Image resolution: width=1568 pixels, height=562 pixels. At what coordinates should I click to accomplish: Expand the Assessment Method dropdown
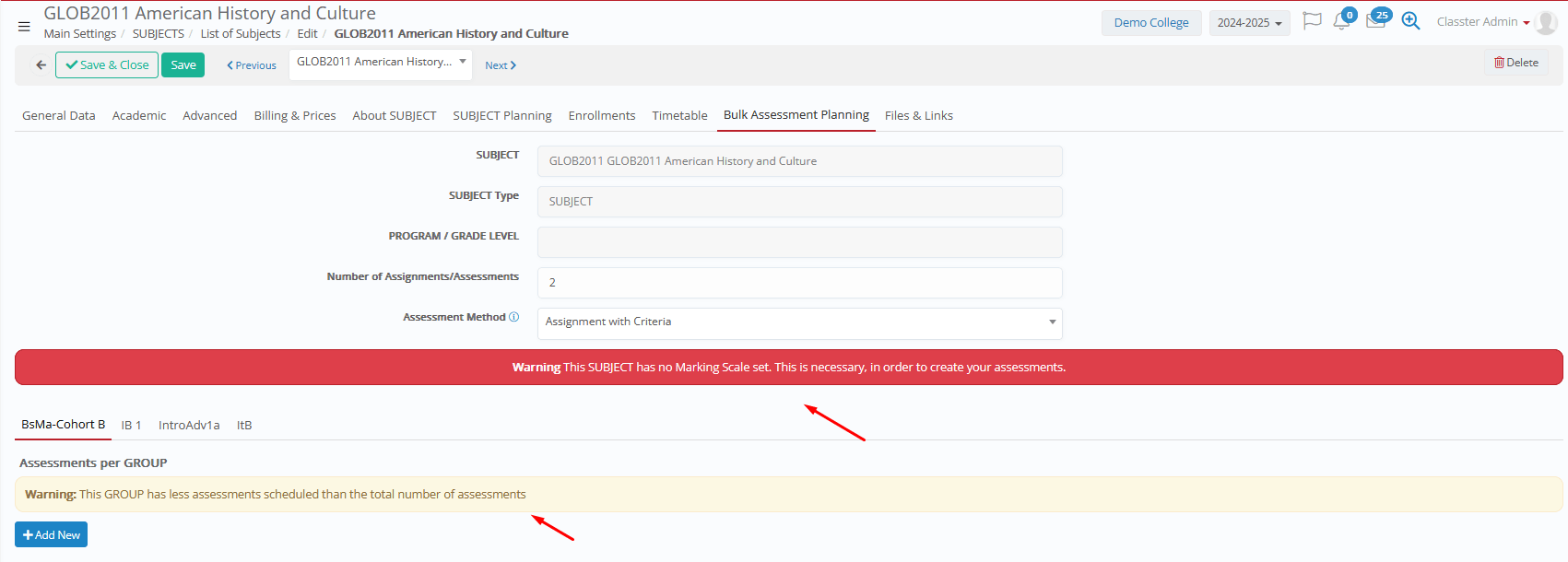pos(799,322)
